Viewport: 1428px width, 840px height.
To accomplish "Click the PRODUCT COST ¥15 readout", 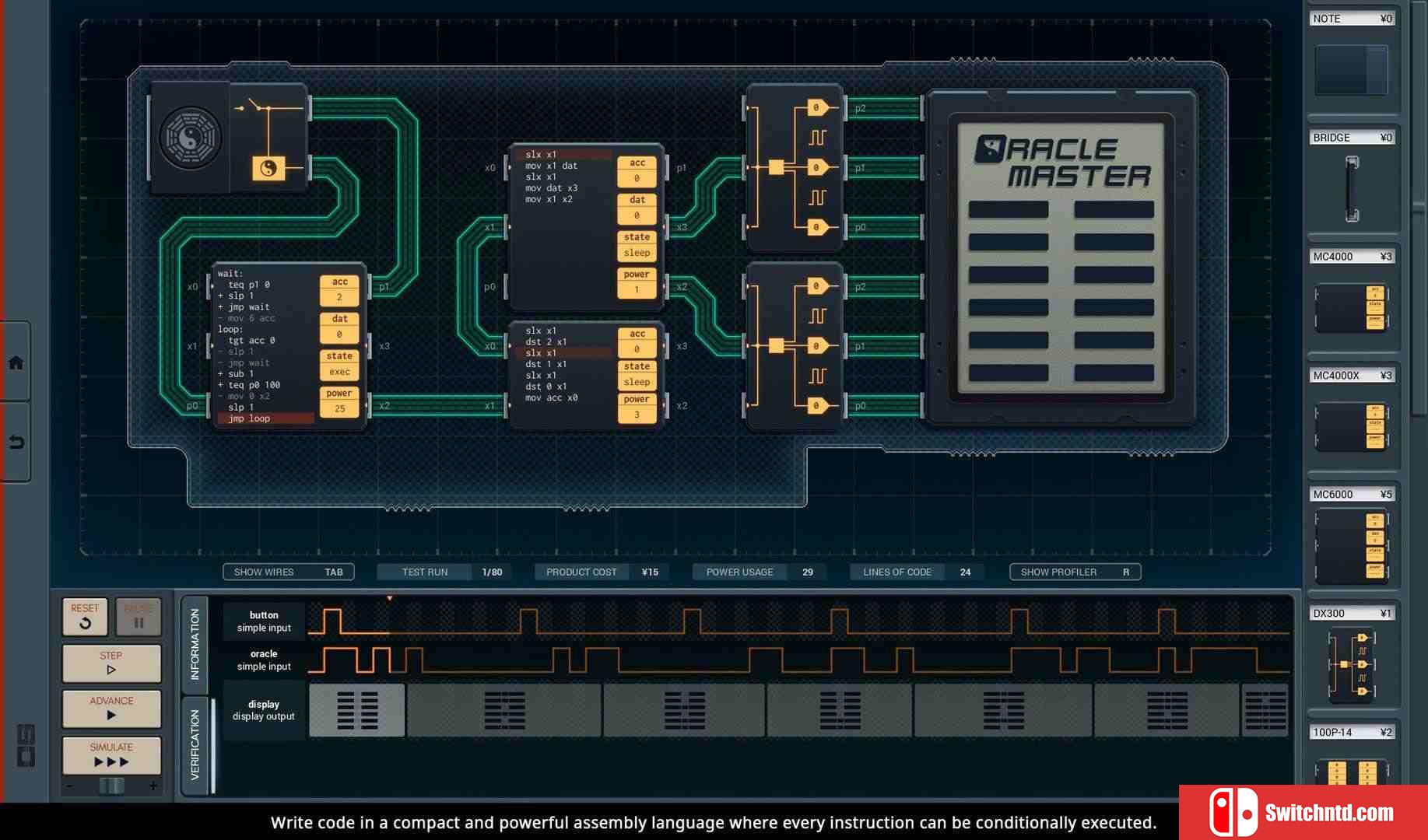I will click(x=603, y=572).
